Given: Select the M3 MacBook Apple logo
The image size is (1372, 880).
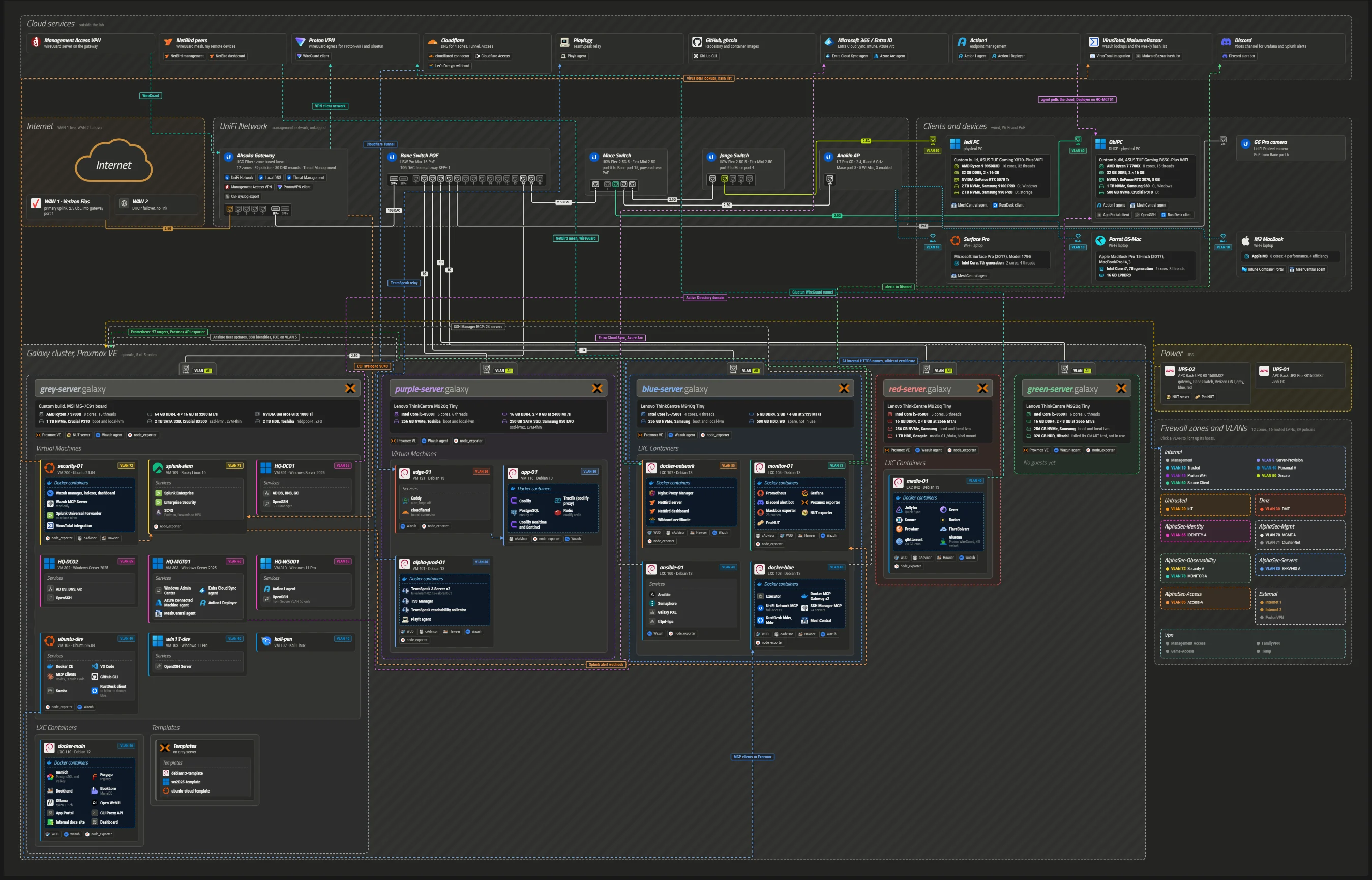Looking at the screenshot, I should (1246, 241).
